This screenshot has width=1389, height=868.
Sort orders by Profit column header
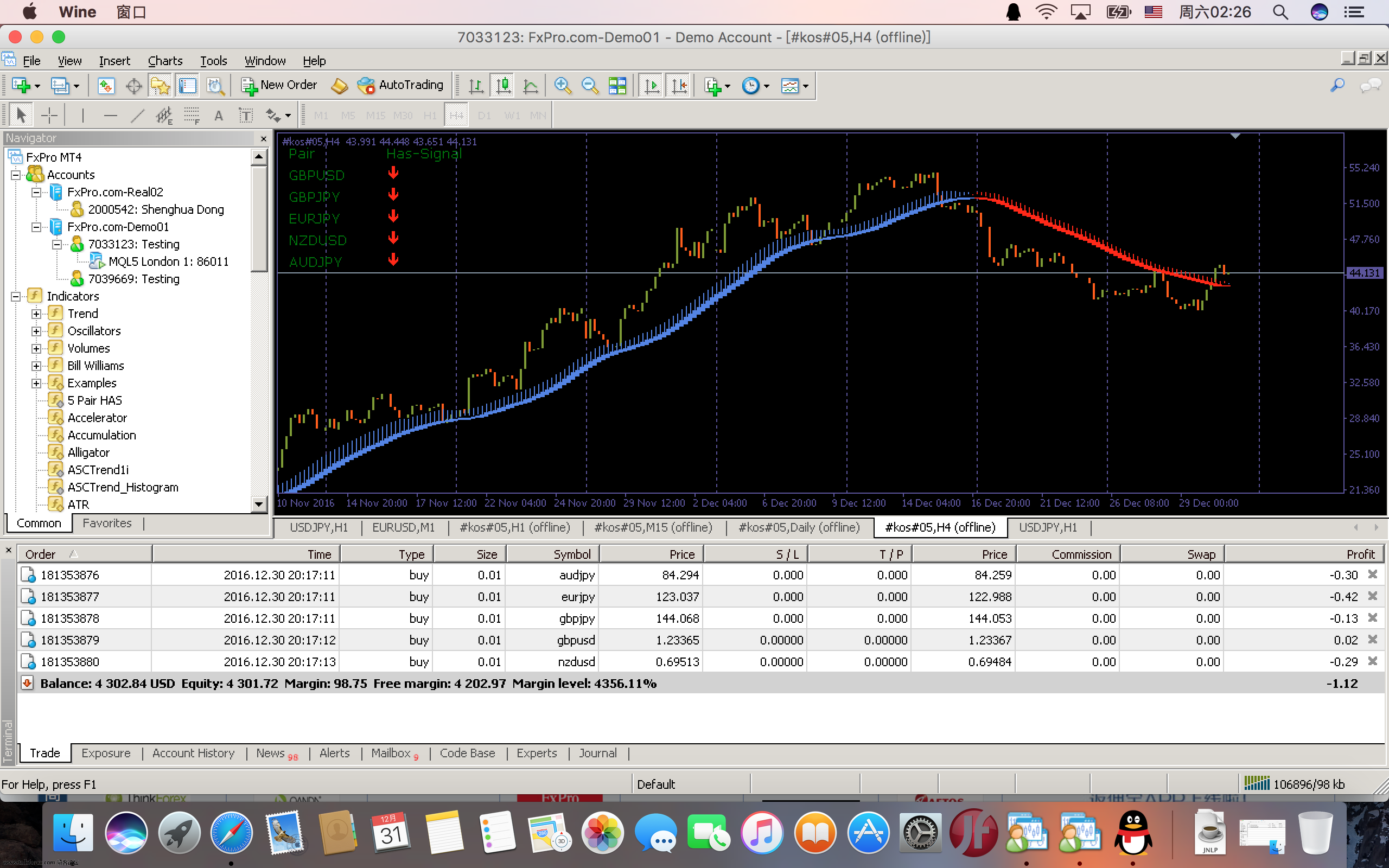pos(1304,554)
